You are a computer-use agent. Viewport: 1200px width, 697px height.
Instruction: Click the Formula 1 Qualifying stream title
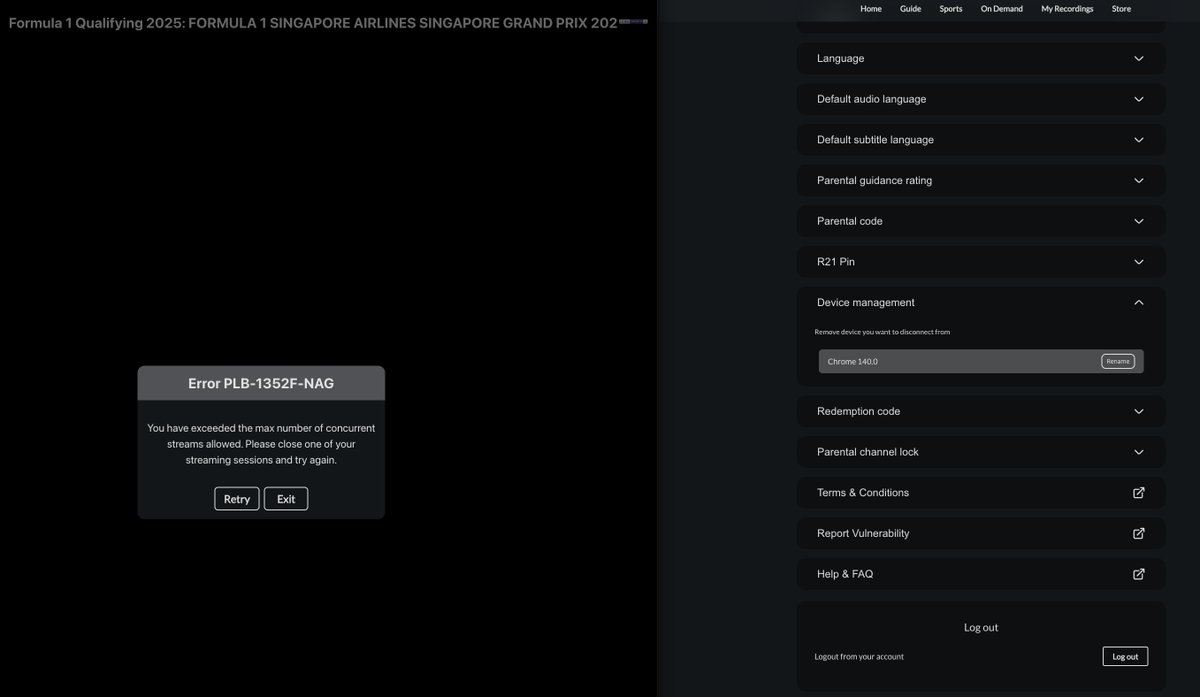(313, 22)
